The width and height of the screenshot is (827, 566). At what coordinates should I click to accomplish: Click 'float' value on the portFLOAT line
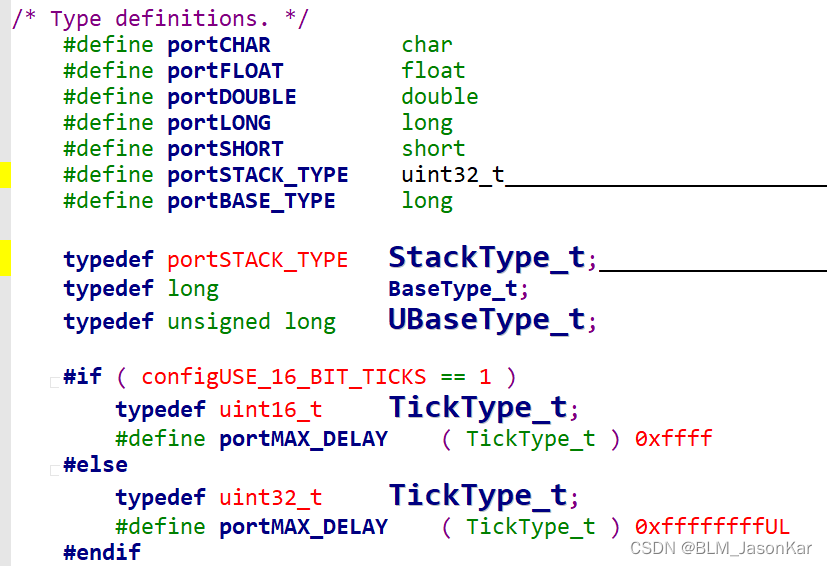coord(434,71)
